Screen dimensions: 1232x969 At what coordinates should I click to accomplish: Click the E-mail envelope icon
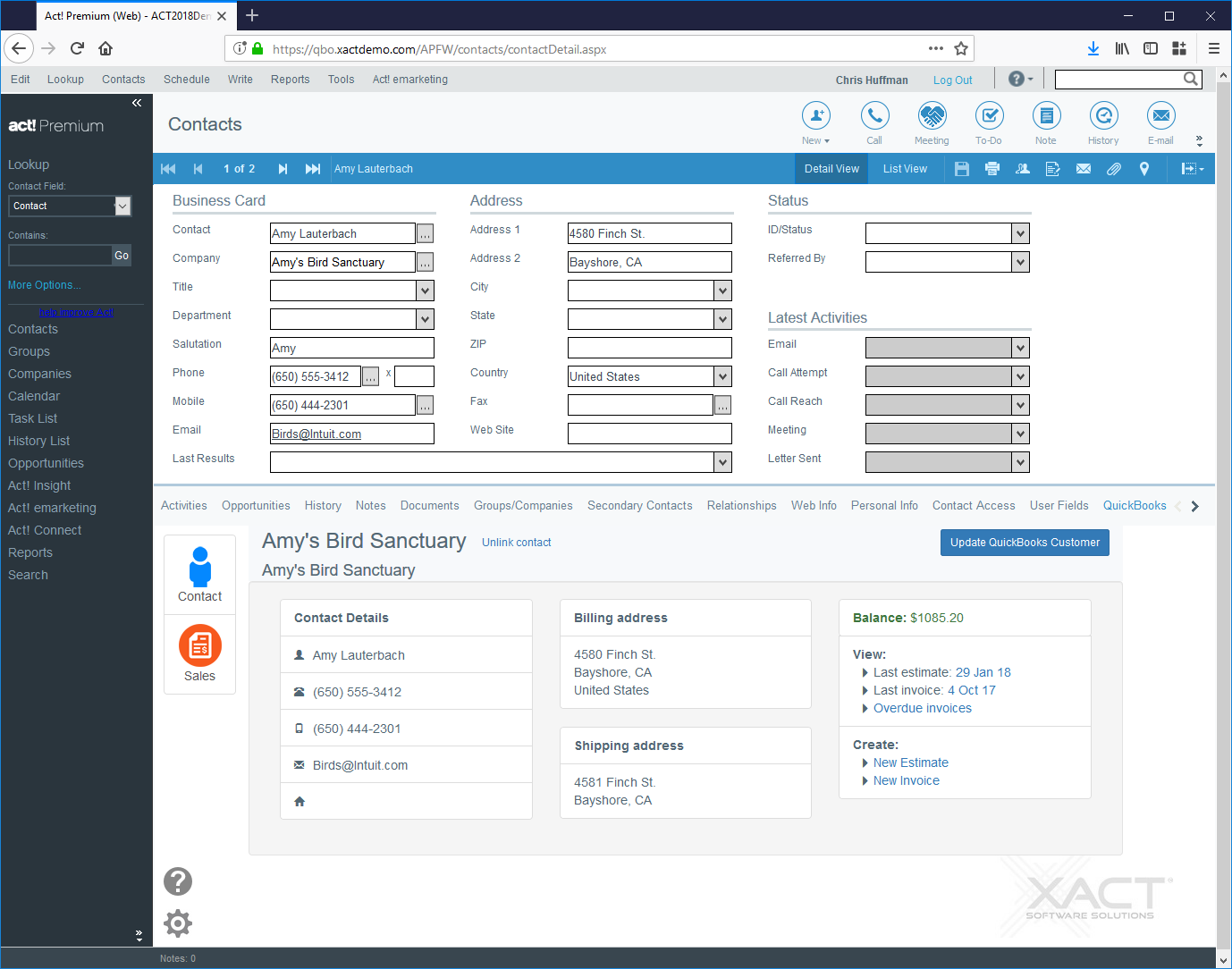tap(1160, 115)
